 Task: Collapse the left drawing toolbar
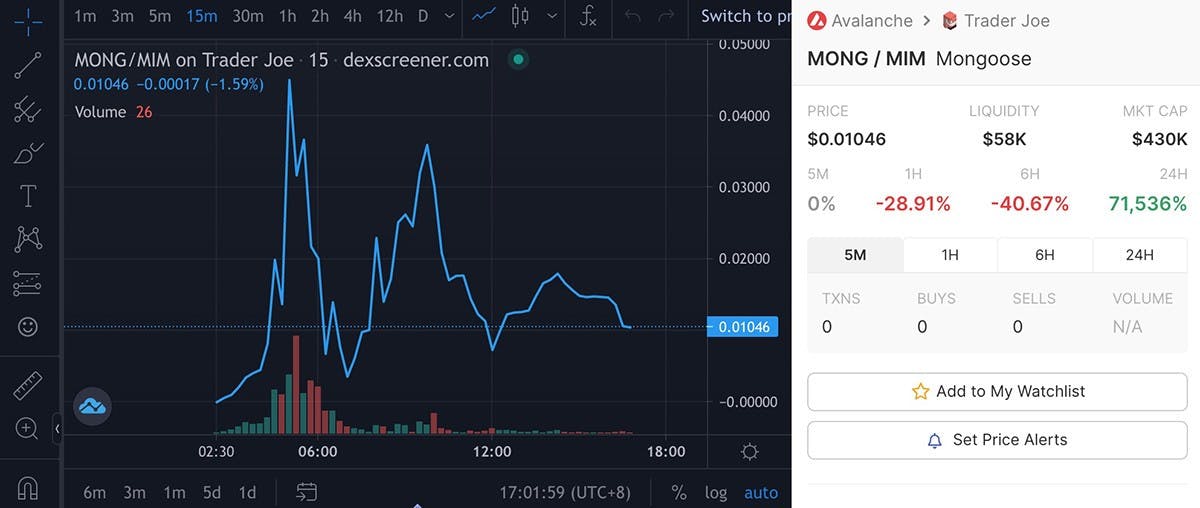(x=57, y=429)
